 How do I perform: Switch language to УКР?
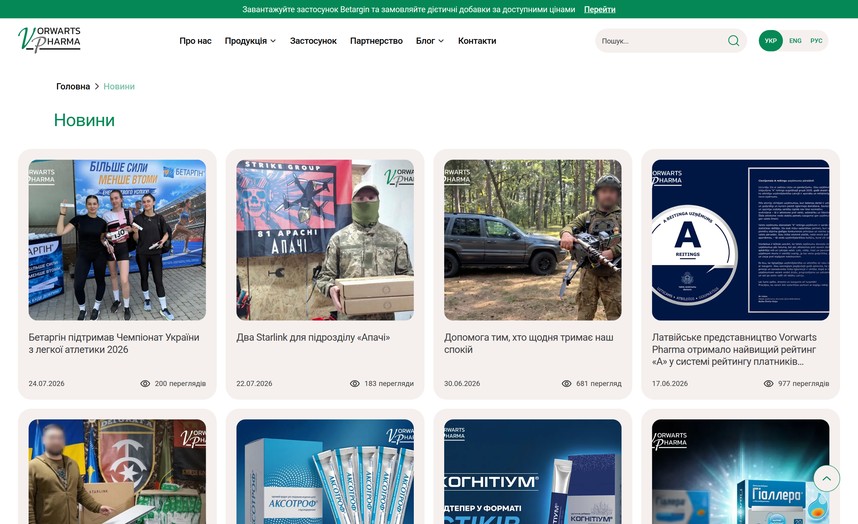[x=770, y=40]
